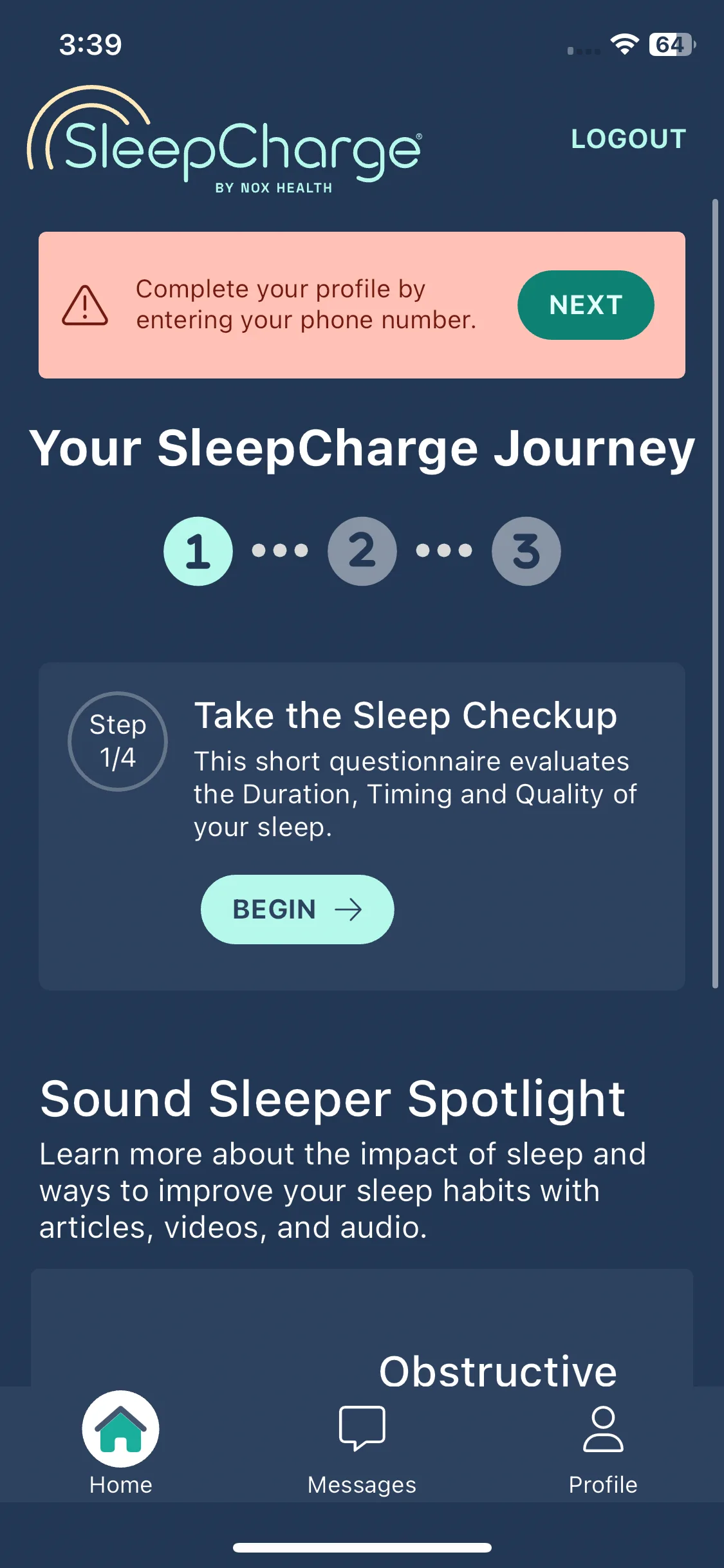This screenshot has width=724, height=1568.
Task: Click the vertical scrollbar on right edge
Action: tap(715, 593)
